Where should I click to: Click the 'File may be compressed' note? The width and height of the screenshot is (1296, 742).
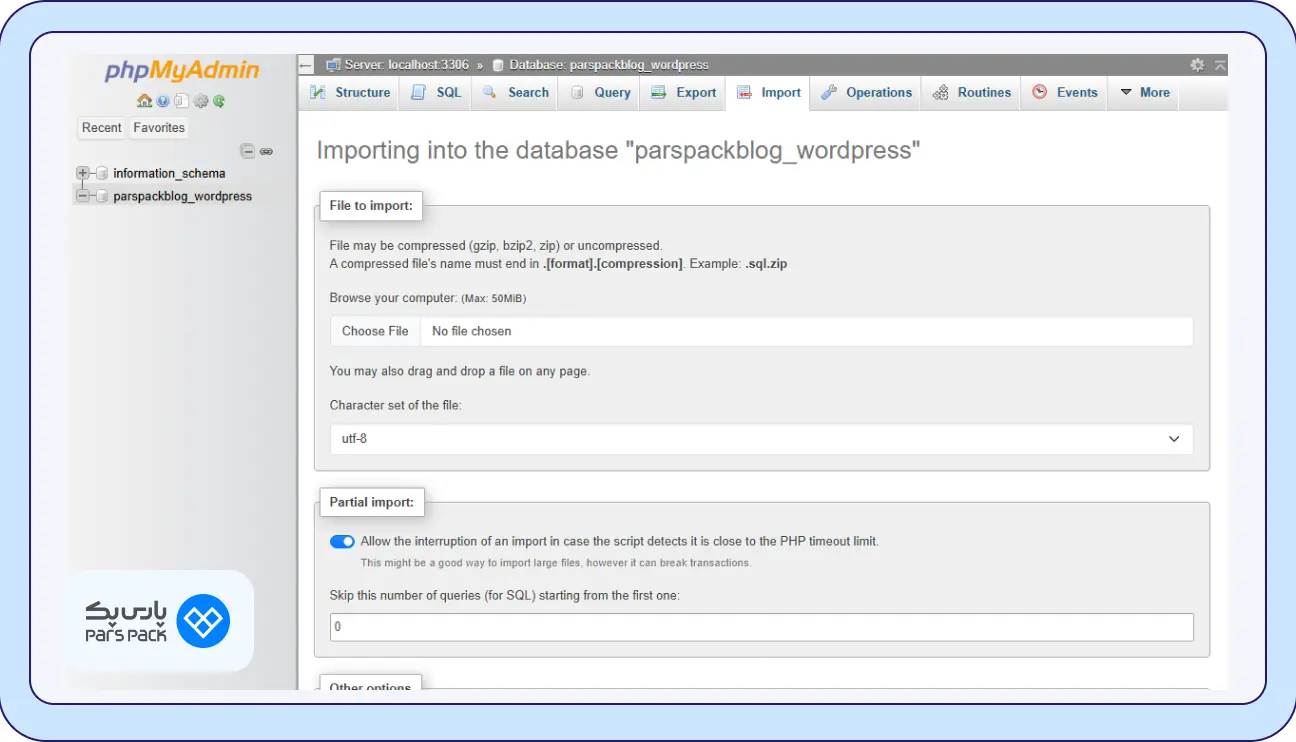[x=496, y=245]
